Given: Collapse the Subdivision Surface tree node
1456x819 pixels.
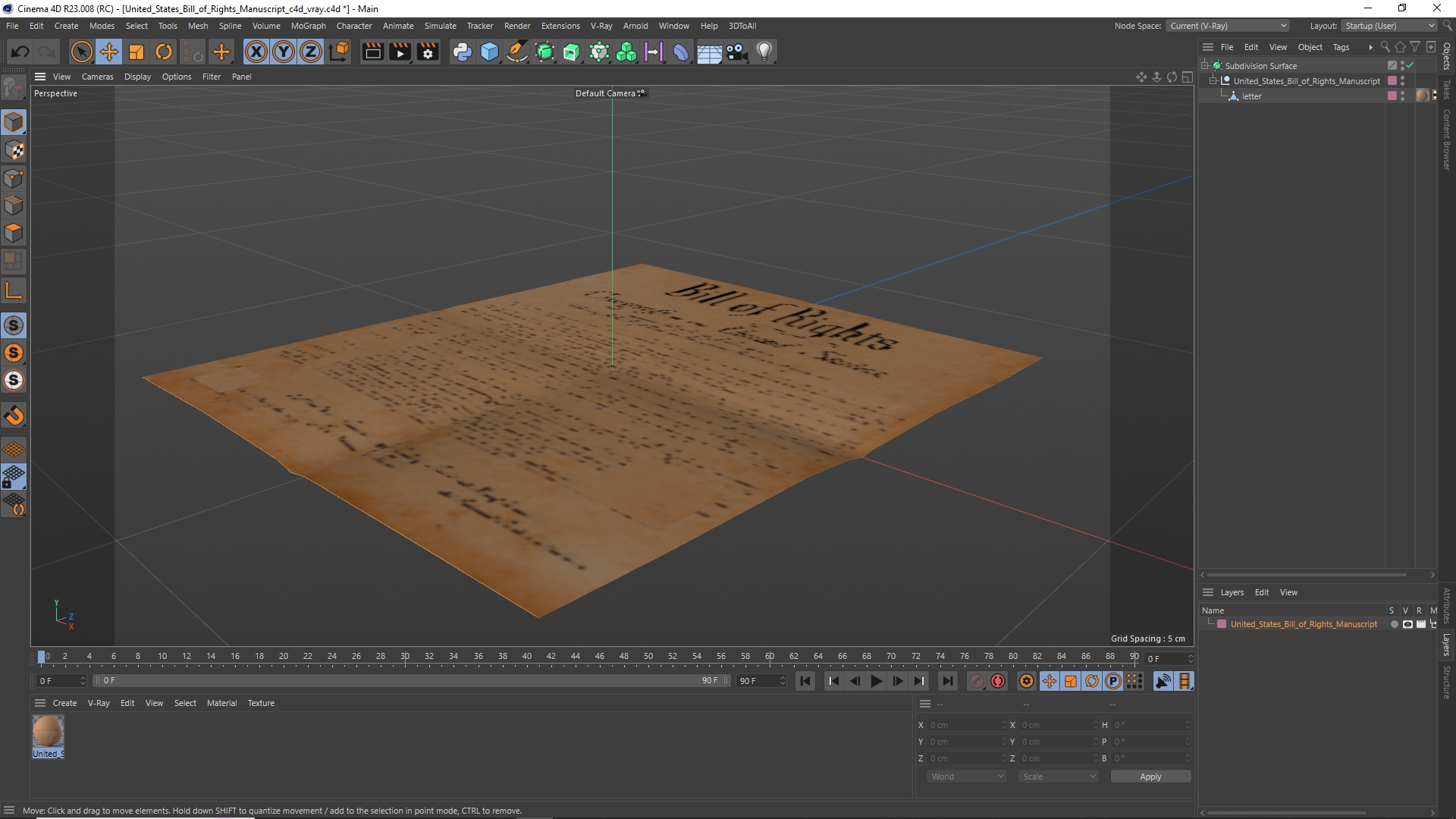Looking at the screenshot, I should tap(1205, 66).
